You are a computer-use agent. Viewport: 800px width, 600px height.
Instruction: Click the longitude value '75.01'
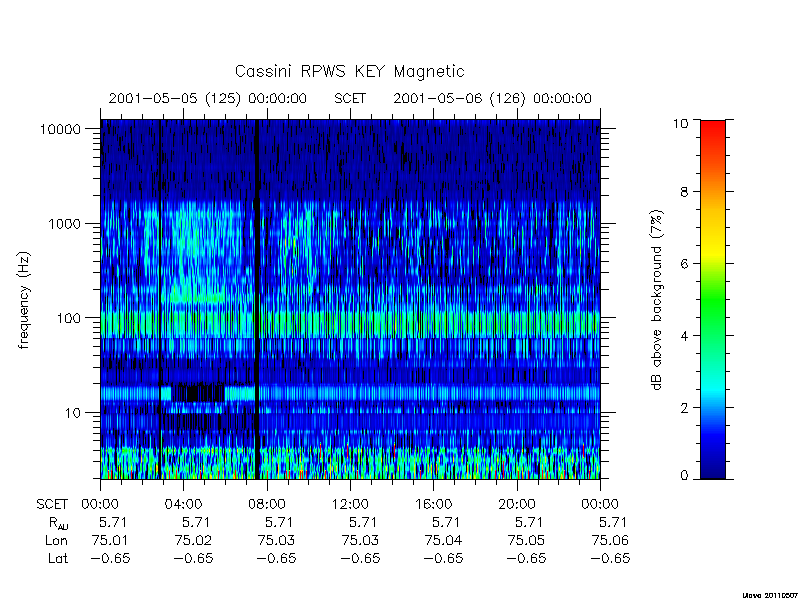click(x=110, y=540)
